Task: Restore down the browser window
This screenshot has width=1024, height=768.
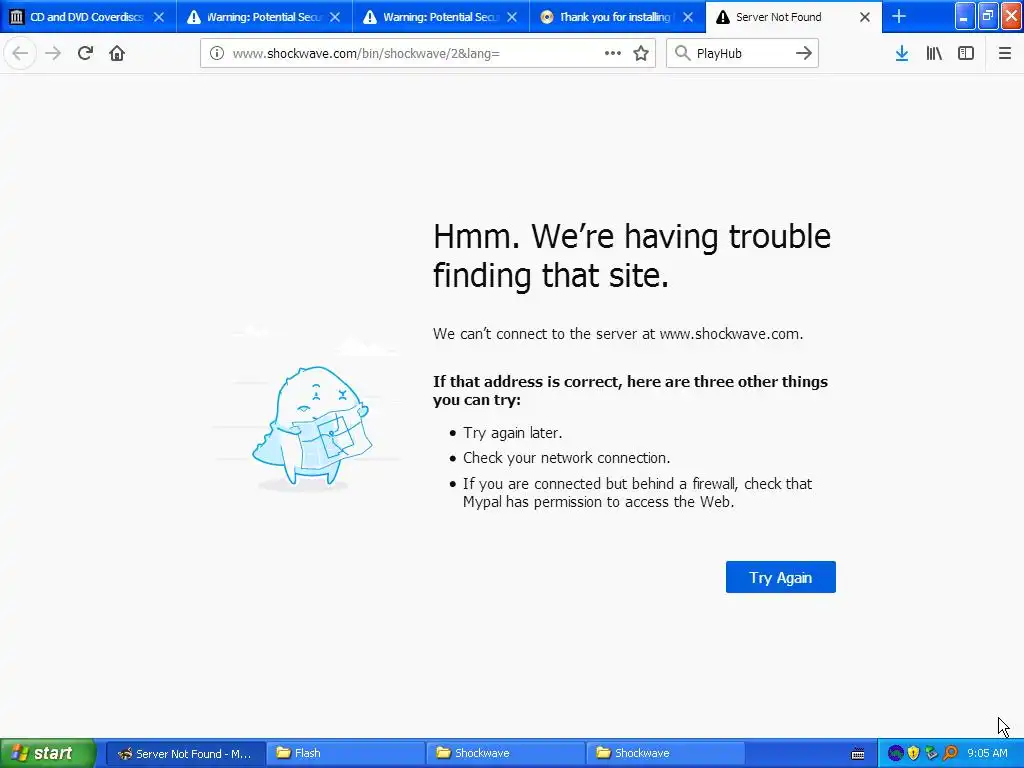Action: point(988,16)
